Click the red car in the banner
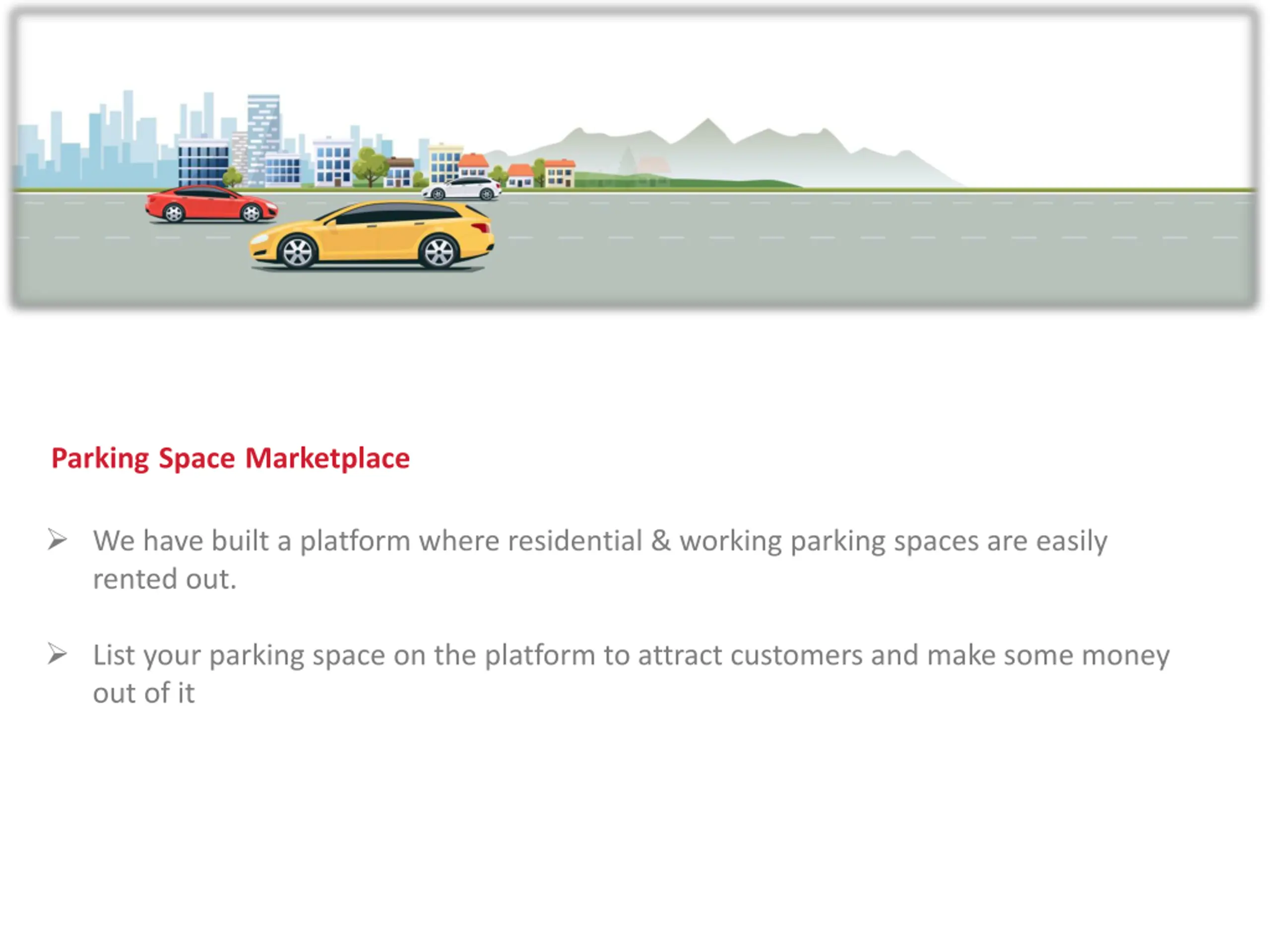The image size is (1270, 952). [211, 204]
